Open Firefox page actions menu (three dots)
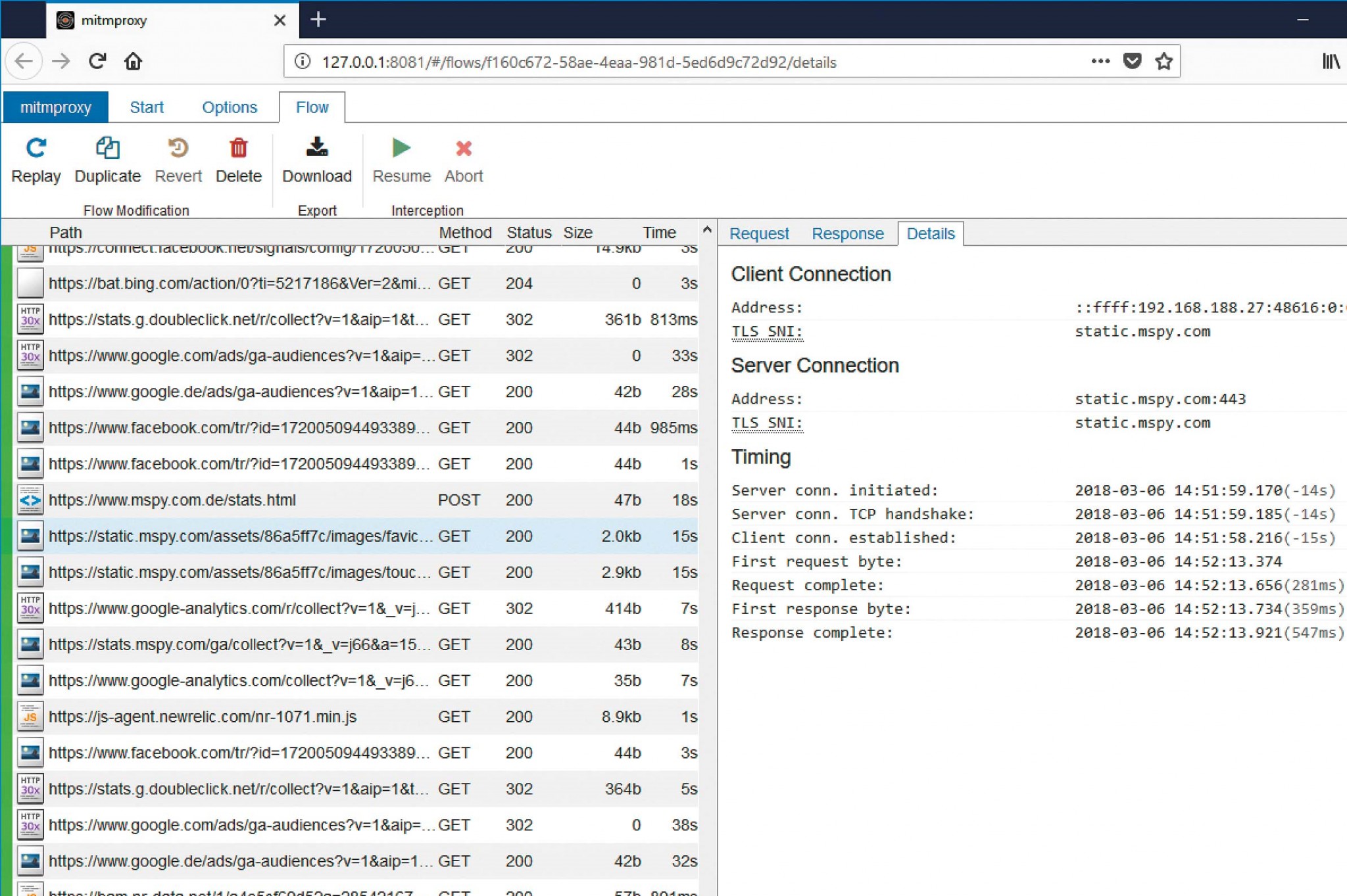Viewport: 1347px width, 896px height. pyautogui.click(x=1100, y=62)
